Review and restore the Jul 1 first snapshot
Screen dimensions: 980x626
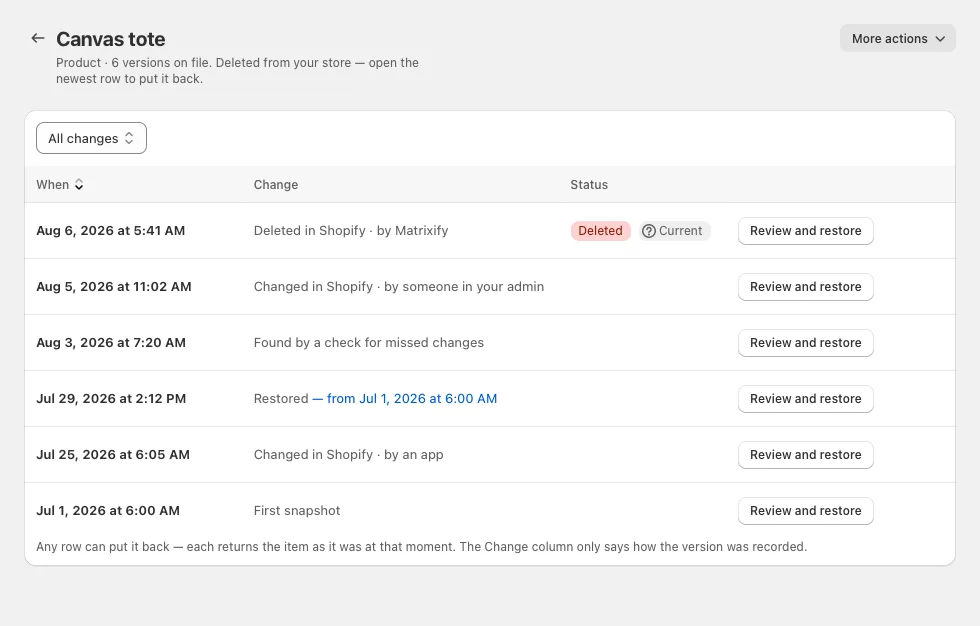tap(805, 510)
